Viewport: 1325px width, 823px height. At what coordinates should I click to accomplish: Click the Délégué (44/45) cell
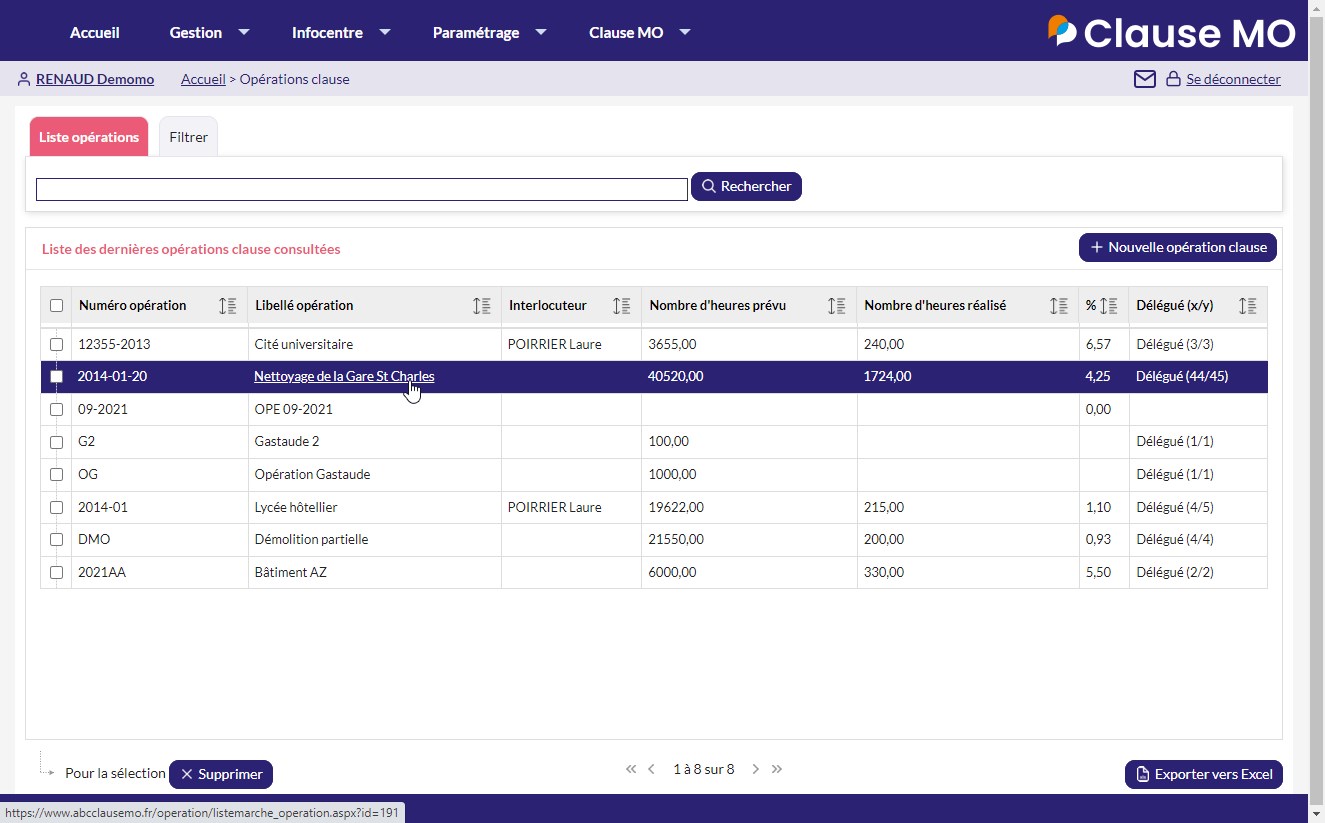point(1198,377)
